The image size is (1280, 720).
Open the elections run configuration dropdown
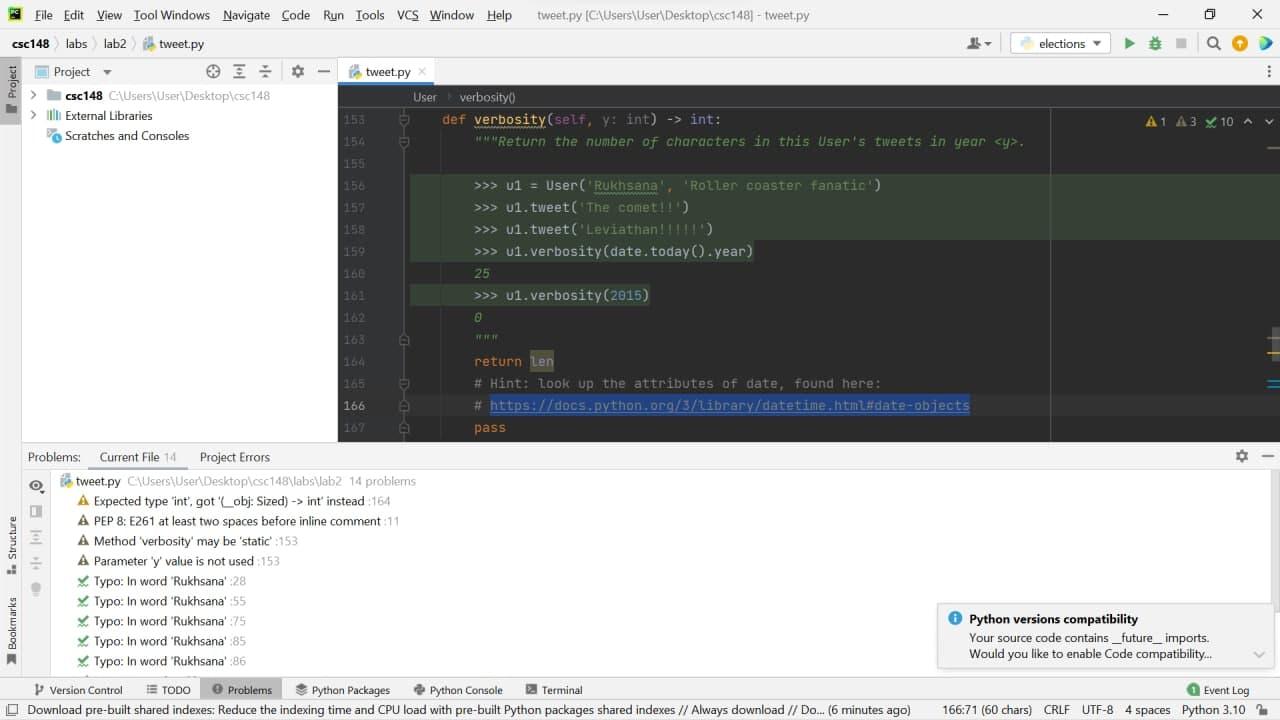[1095, 44]
